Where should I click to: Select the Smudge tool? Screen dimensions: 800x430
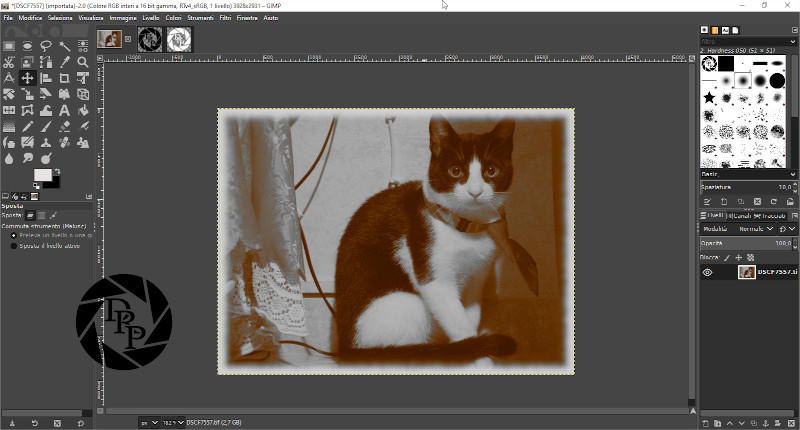pos(28,159)
